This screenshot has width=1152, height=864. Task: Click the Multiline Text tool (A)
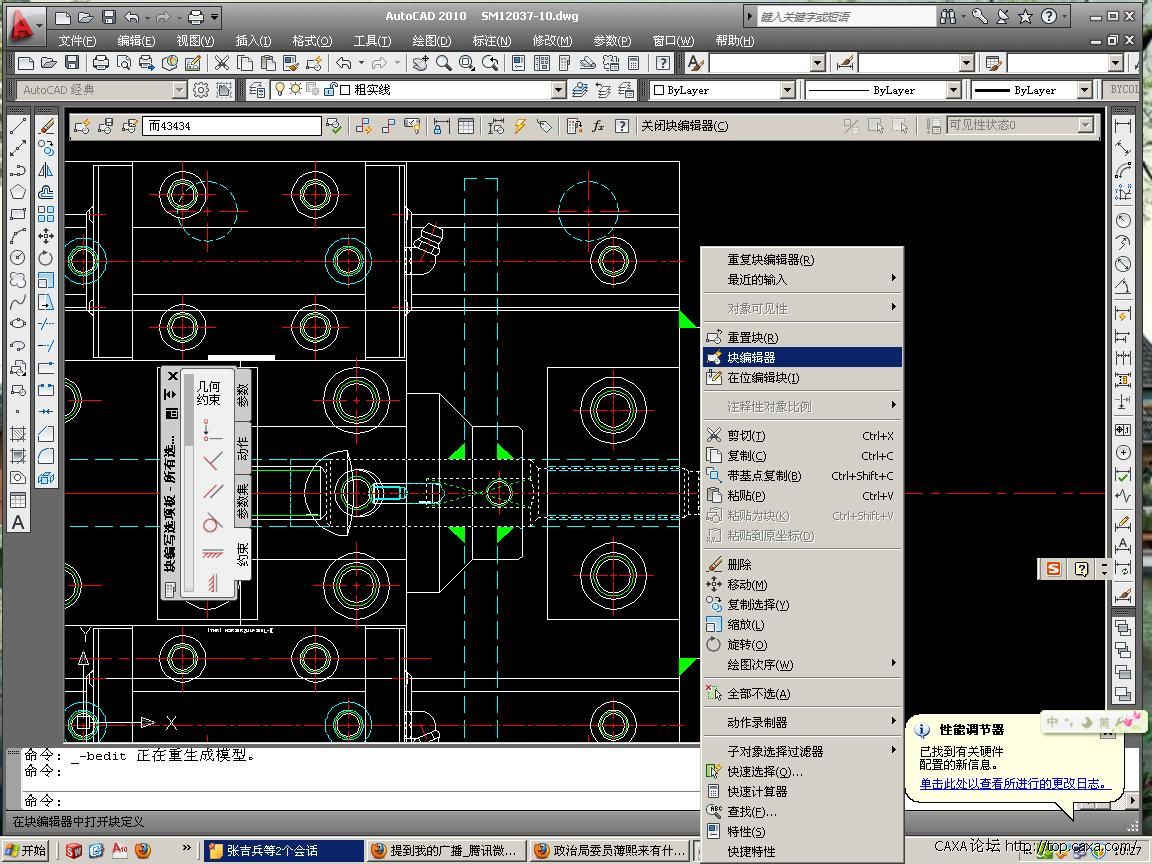coord(18,522)
